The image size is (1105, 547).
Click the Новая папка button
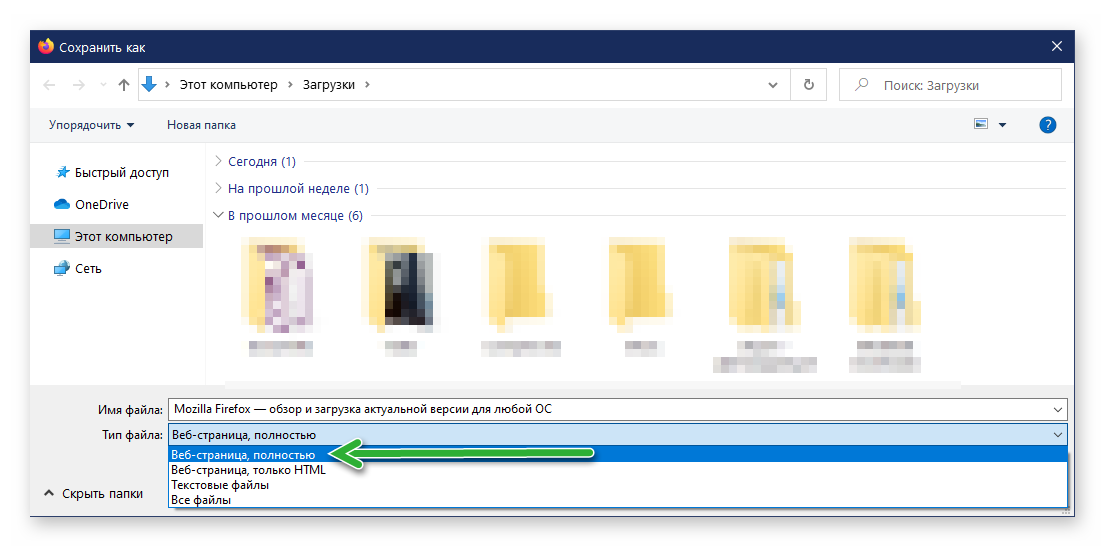click(x=201, y=125)
